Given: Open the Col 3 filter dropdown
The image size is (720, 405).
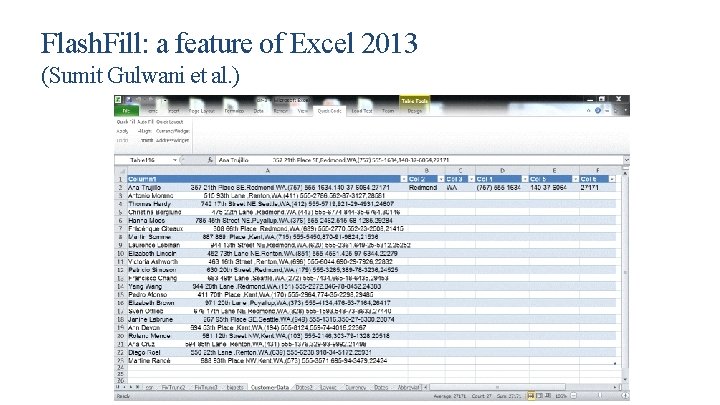Looking at the screenshot, I should point(471,179).
